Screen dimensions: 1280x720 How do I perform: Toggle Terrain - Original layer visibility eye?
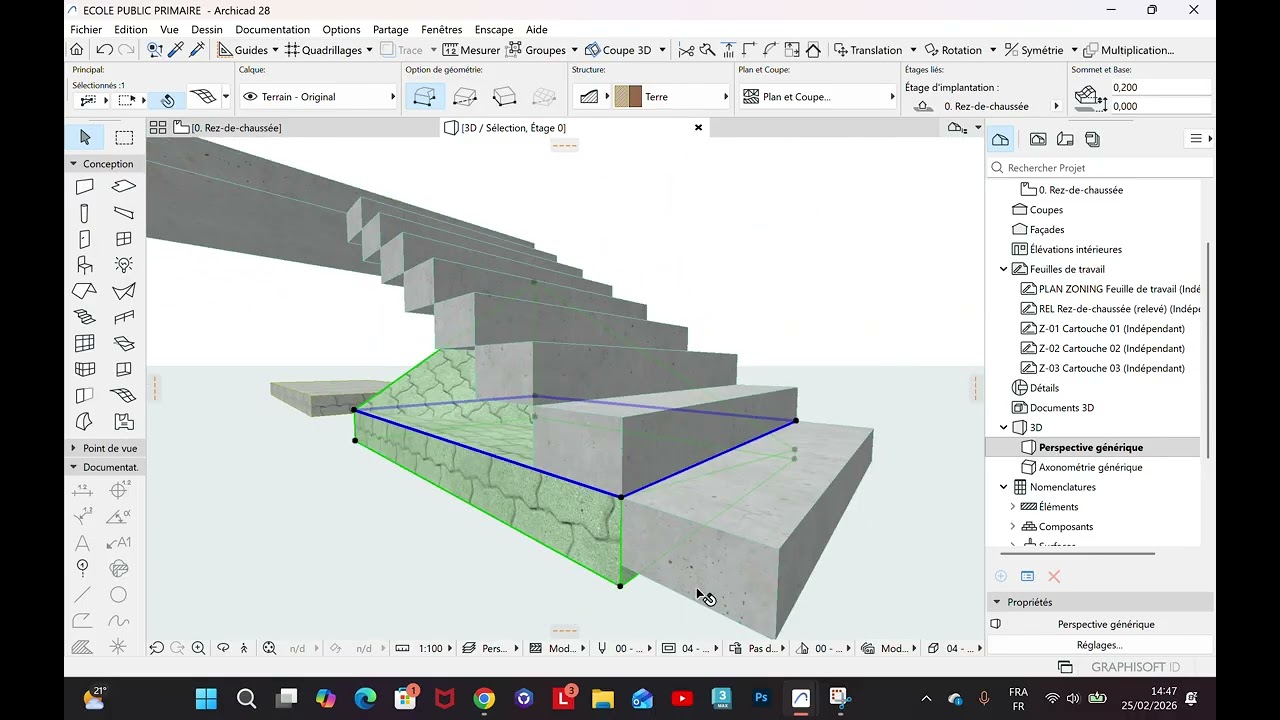pyautogui.click(x=250, y=97)
